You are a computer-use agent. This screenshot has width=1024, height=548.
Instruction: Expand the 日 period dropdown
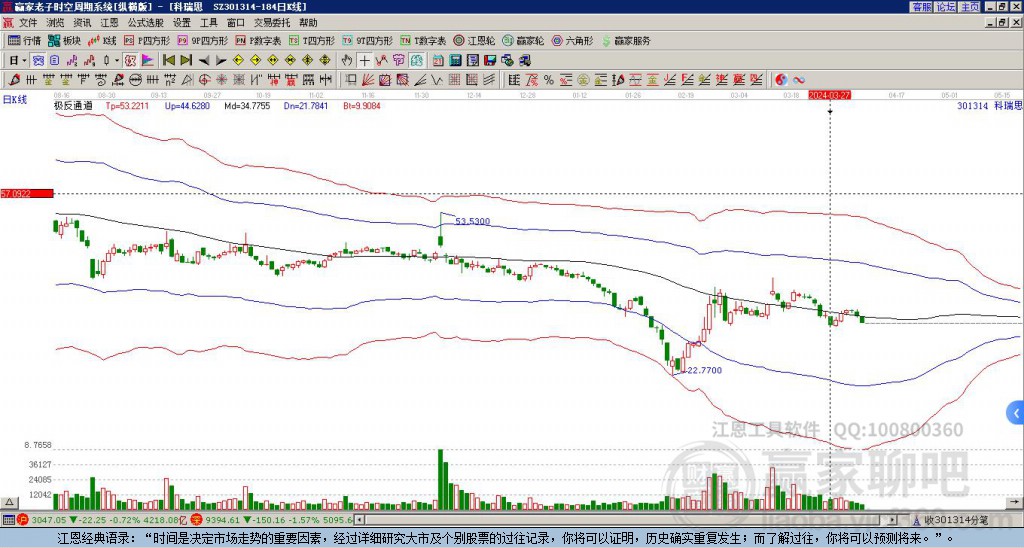24,61
